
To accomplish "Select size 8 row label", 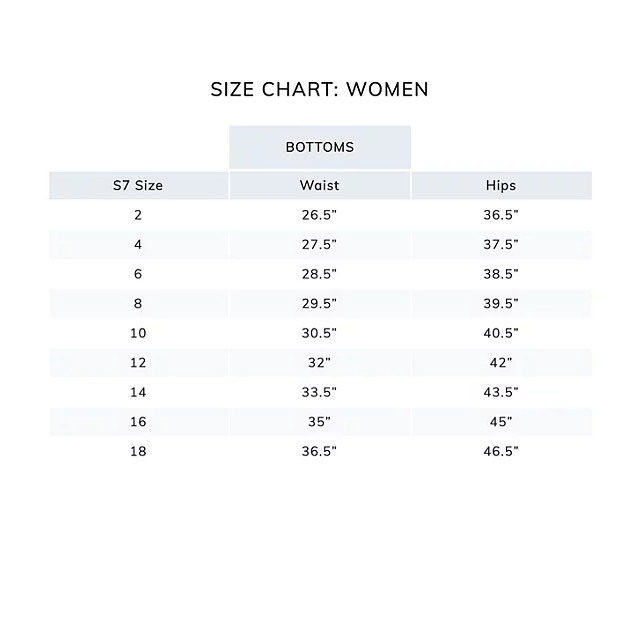I will [138, 303].
